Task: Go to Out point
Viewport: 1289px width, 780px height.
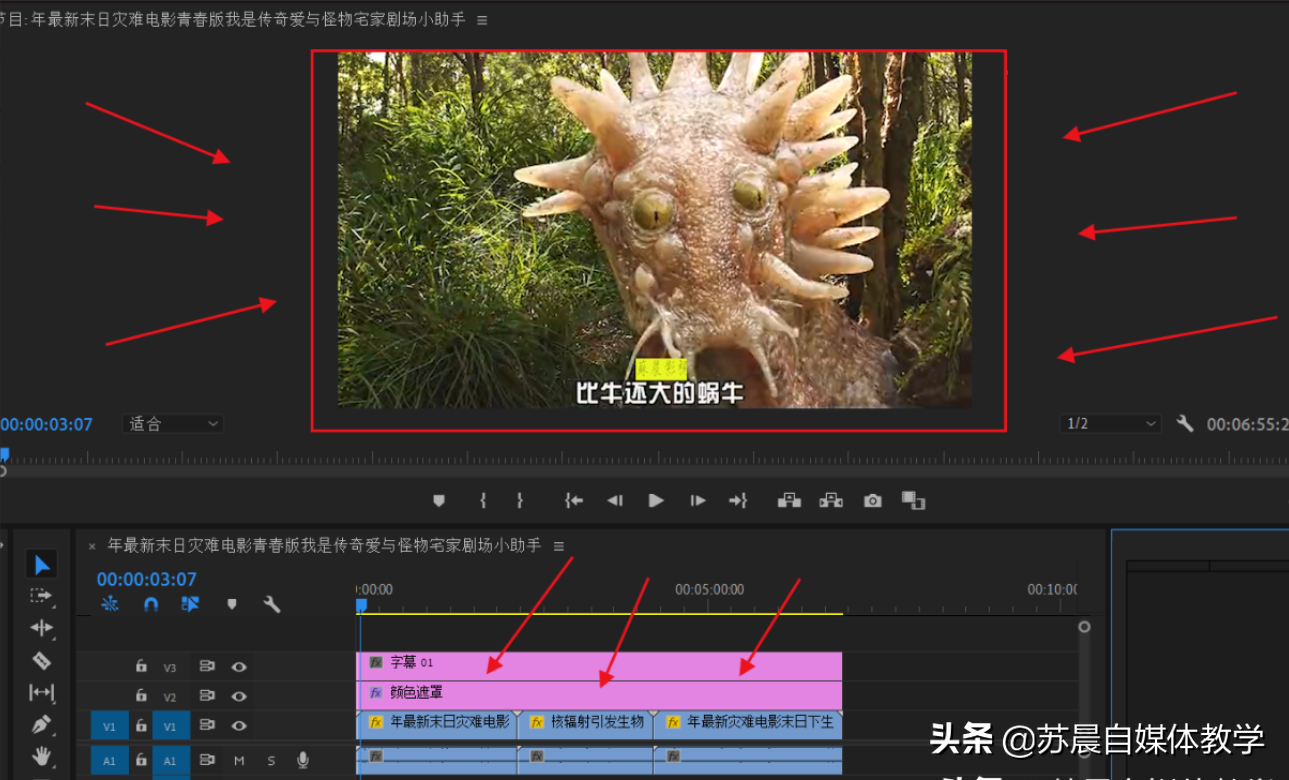Action: click(738, 501)
